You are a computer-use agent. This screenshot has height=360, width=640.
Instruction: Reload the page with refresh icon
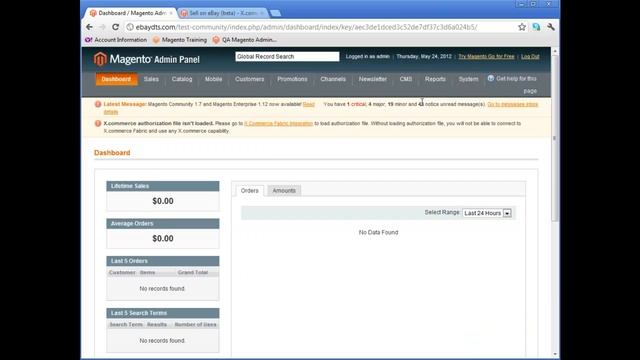116,27
